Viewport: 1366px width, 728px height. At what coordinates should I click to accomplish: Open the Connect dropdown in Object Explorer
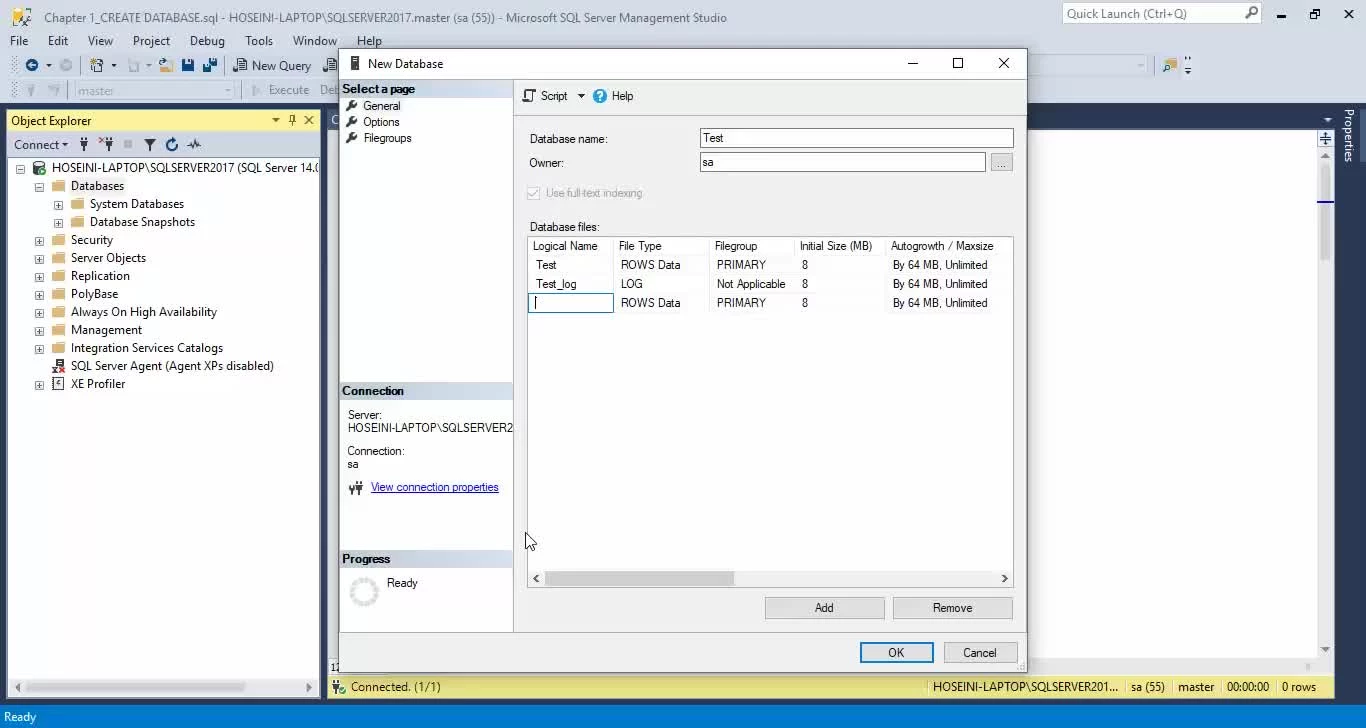(41, 144)
